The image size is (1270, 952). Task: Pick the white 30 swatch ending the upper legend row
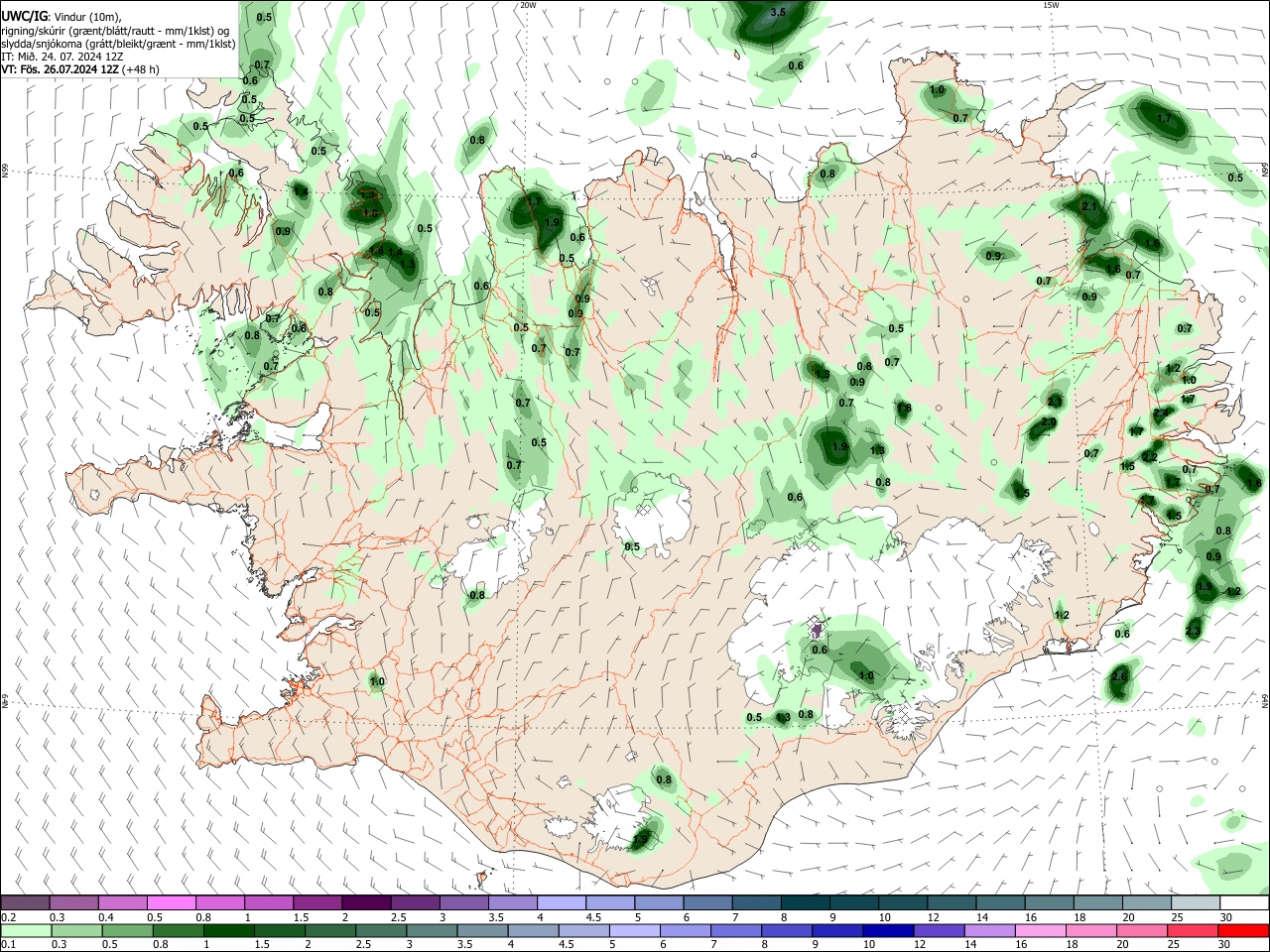point(1244,902)
